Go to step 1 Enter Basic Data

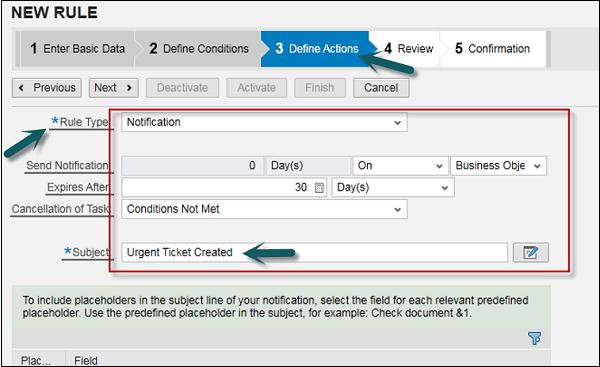(77, 49)
